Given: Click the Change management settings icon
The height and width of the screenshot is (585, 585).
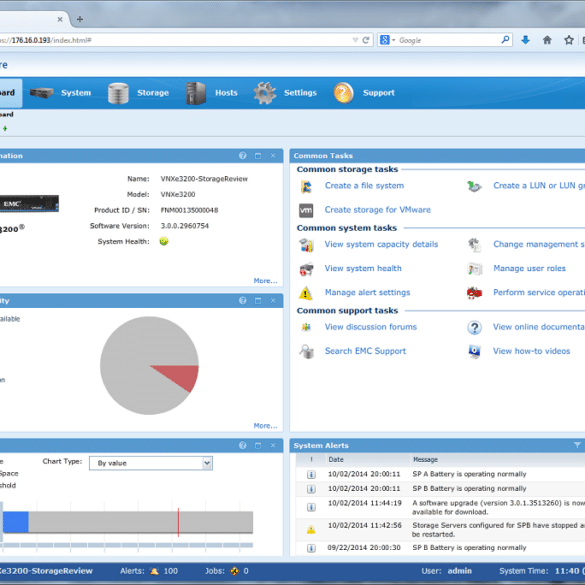Looking at the screenshot, I should tap(475, 245).
